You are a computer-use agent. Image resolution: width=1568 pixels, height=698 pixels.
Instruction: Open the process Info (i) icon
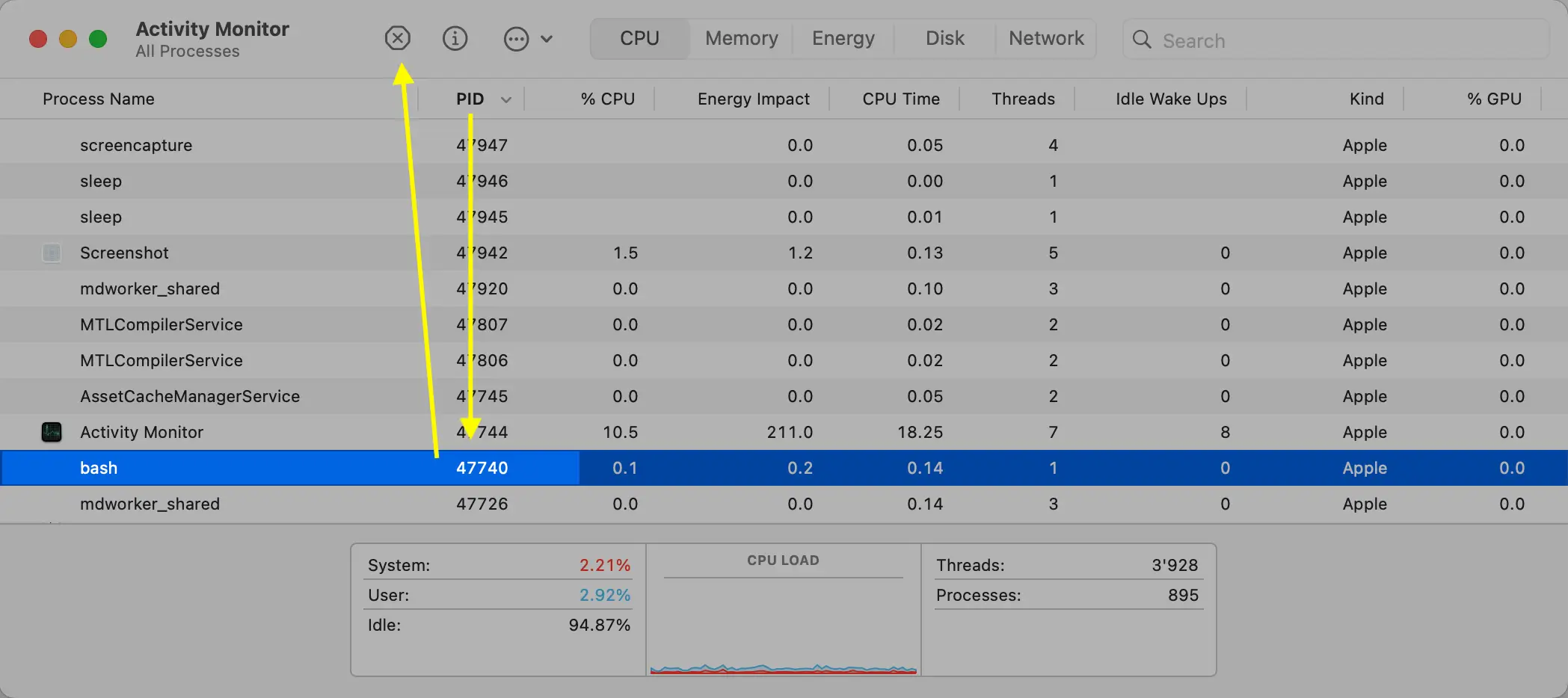[455, 38]
